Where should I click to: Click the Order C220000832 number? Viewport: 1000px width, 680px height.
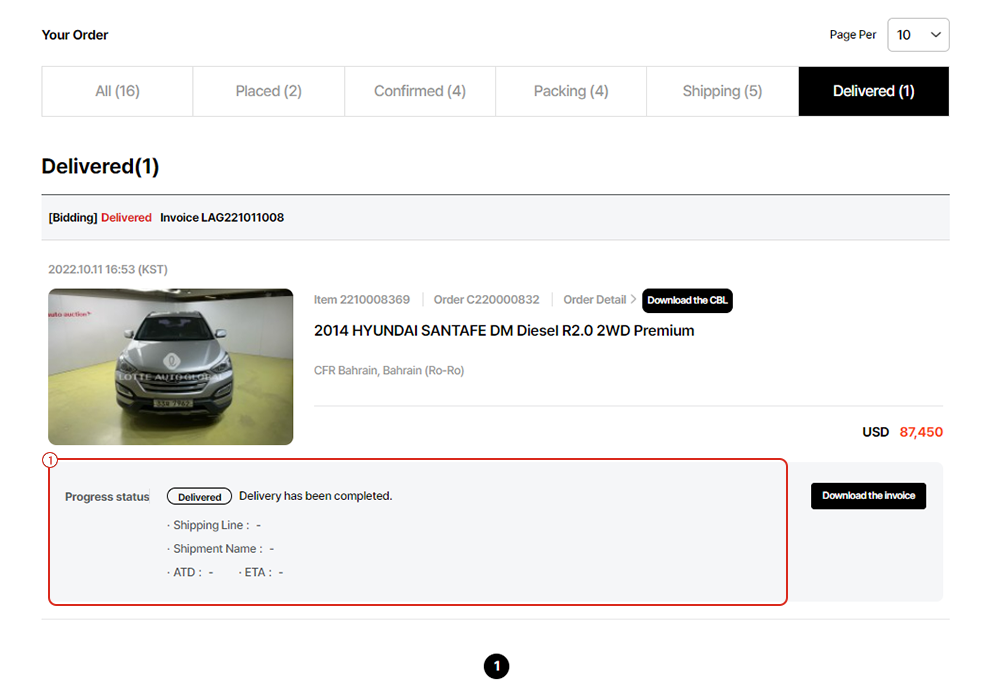tap(487, 300)
